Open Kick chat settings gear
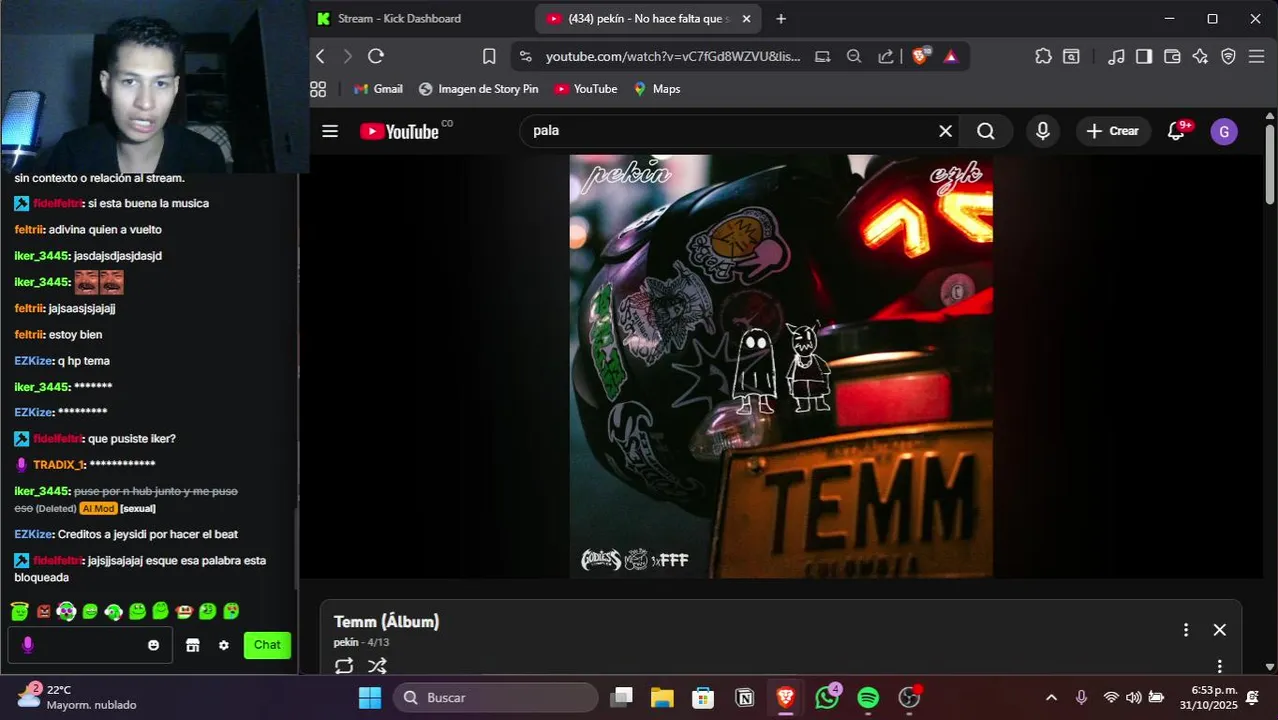Screen dimensions: 1278x720 tap(224, 645)
